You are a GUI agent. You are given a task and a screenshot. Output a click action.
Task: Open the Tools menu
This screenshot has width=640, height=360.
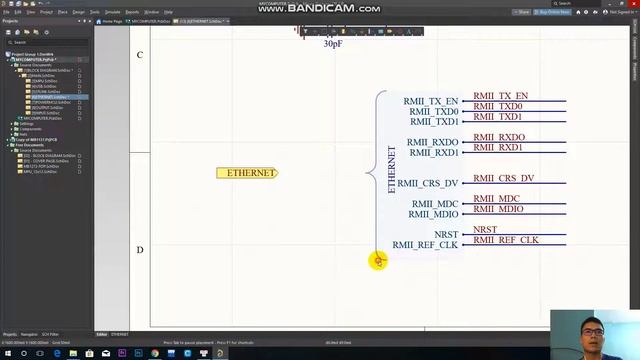94,12
